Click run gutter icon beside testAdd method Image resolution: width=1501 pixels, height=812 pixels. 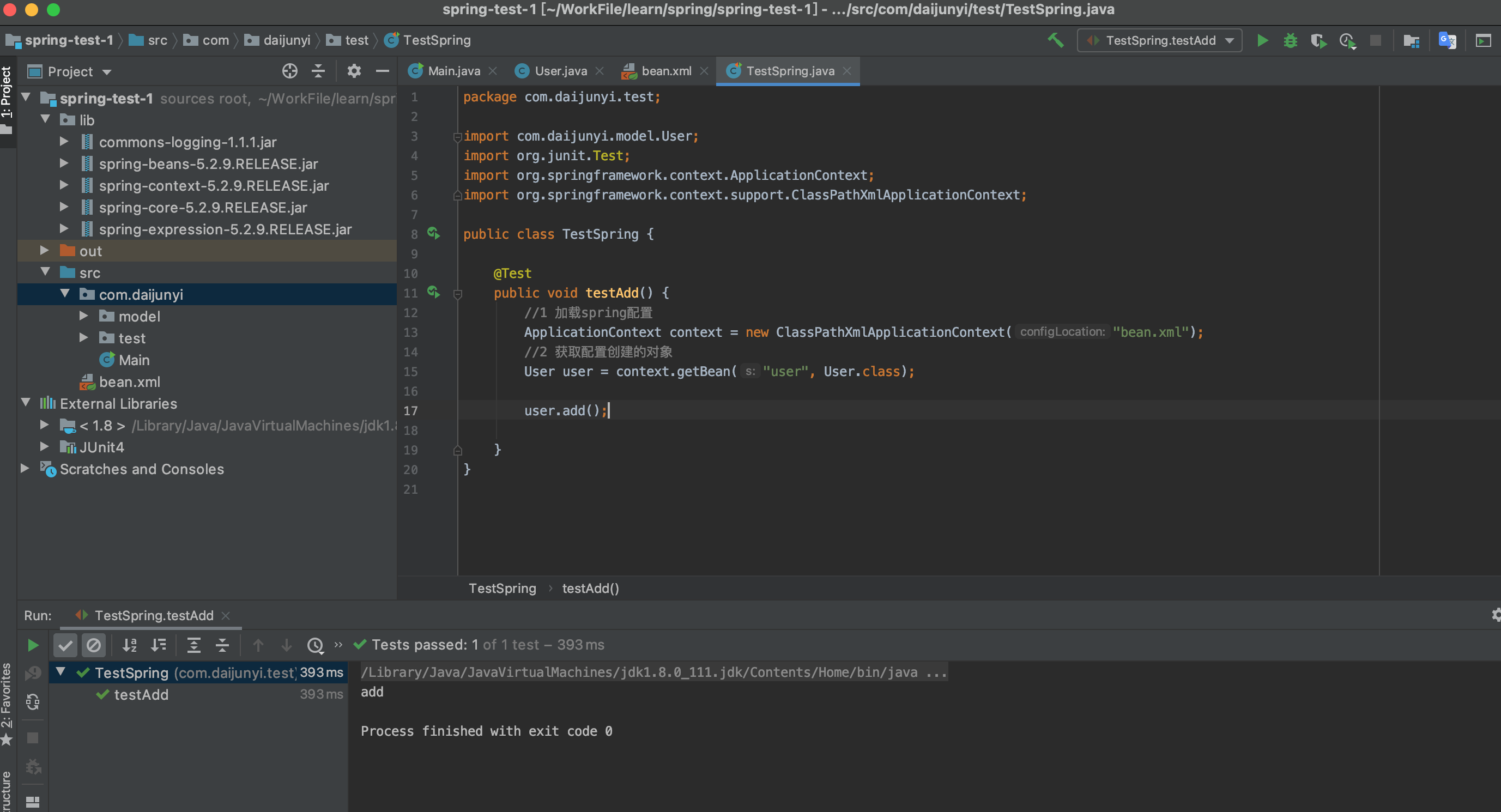[x=433, y=292]
